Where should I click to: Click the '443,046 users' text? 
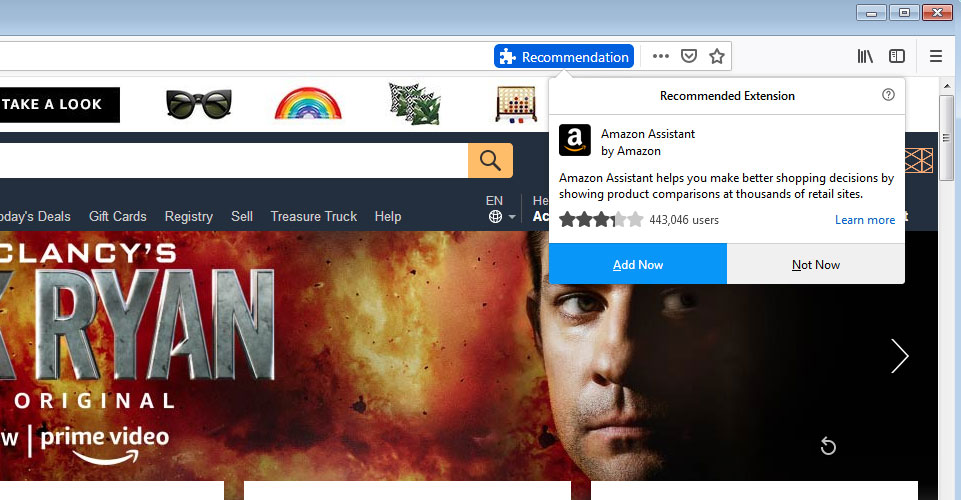point(684,220)
